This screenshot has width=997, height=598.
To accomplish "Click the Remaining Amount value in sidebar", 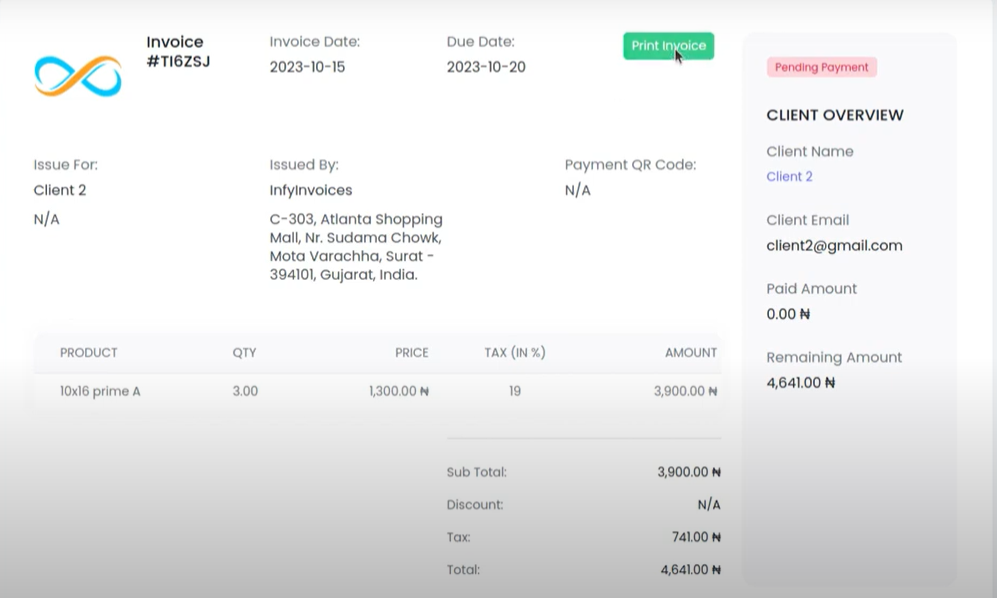I will coord(800,383).
